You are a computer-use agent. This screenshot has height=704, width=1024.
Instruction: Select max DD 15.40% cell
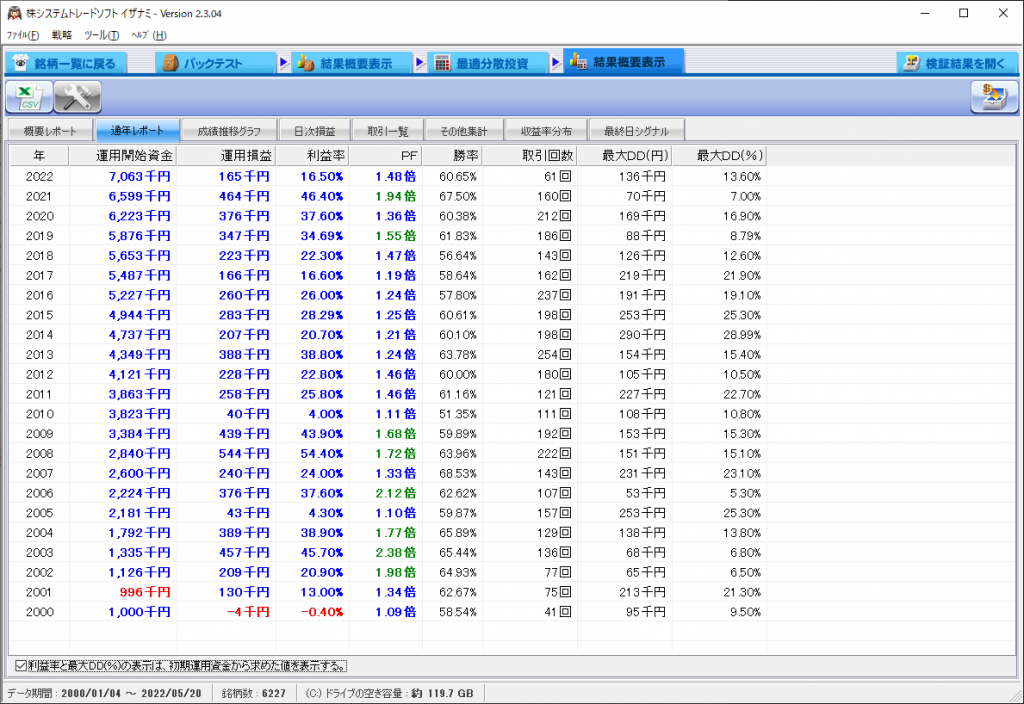719,355
